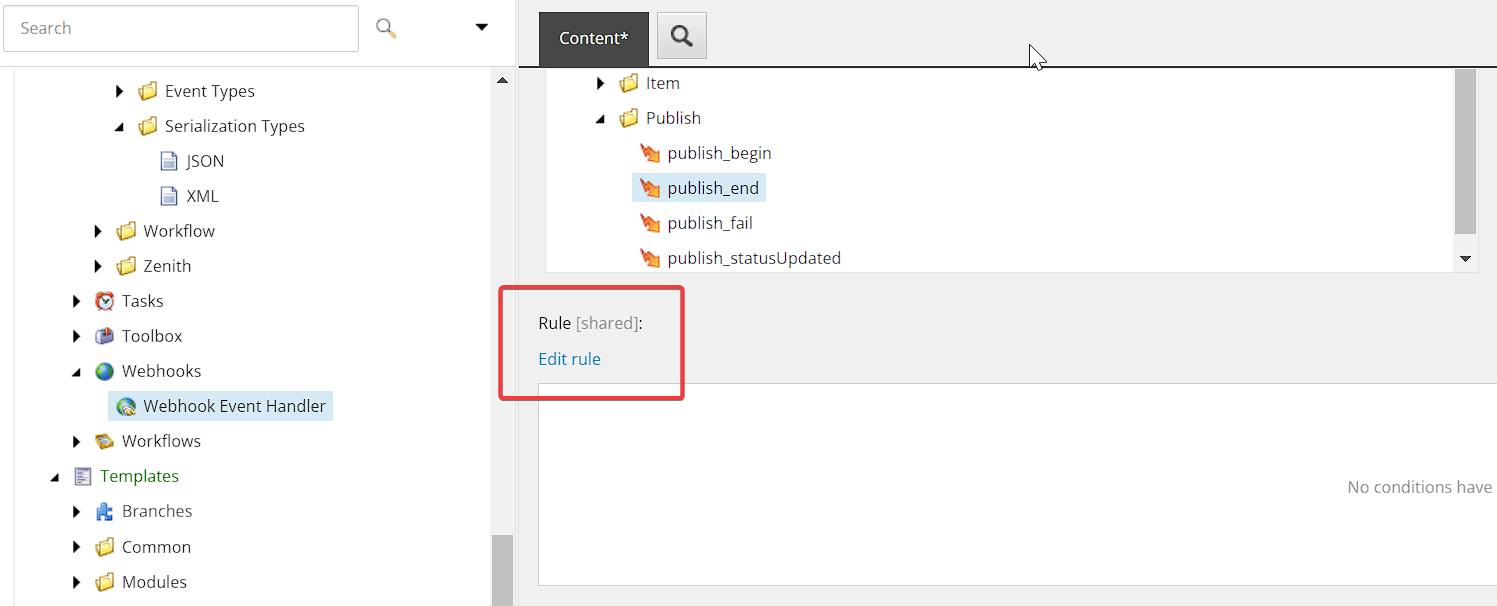
Task: Click the Edit rule link
Action: [x=569, y=358]
